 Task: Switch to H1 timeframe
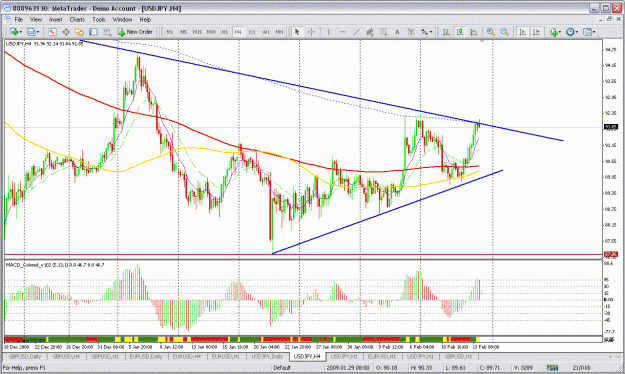(x=225, y=32)
